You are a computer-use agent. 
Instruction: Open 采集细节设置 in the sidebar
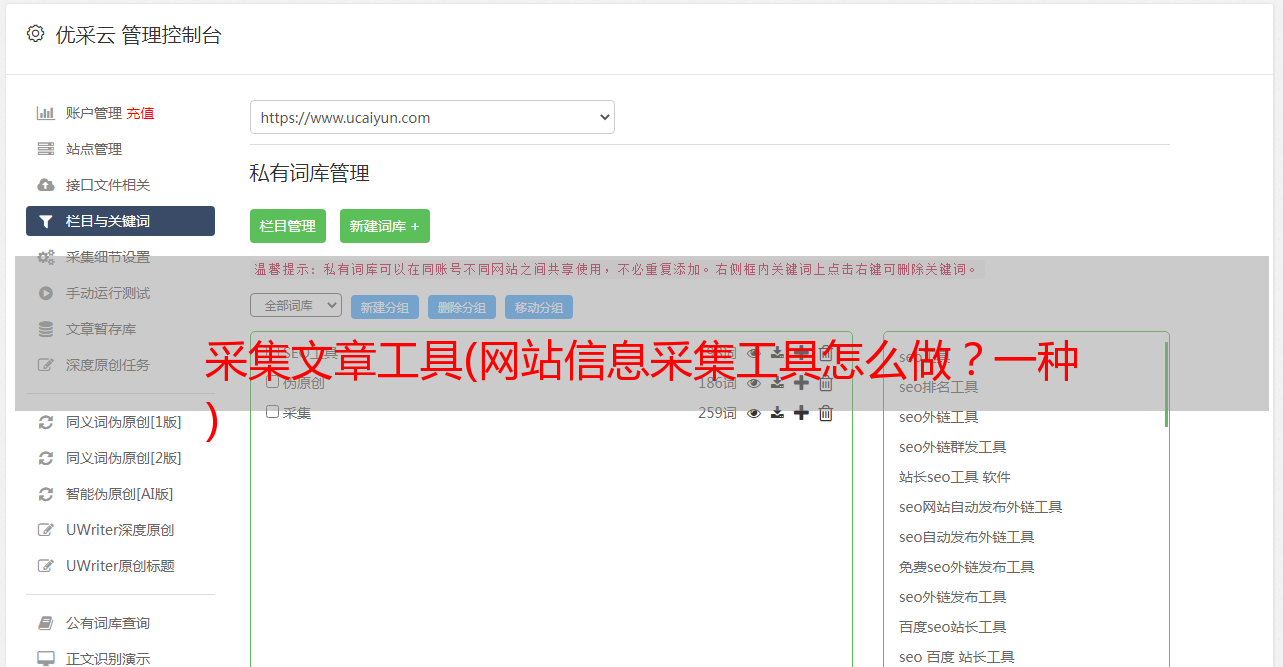coord(108,257)
